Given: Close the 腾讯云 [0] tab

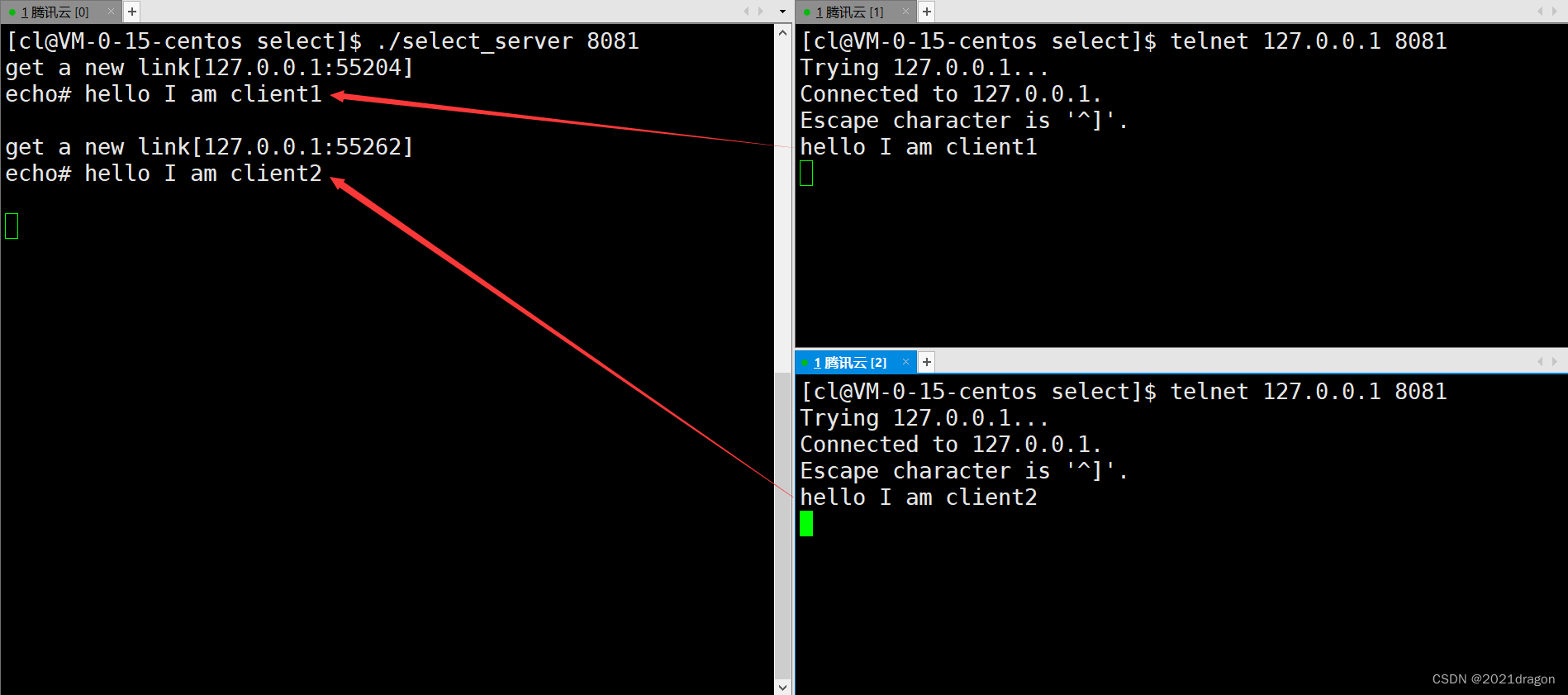Looking at the screenshot, I should (x=111, y=12).
